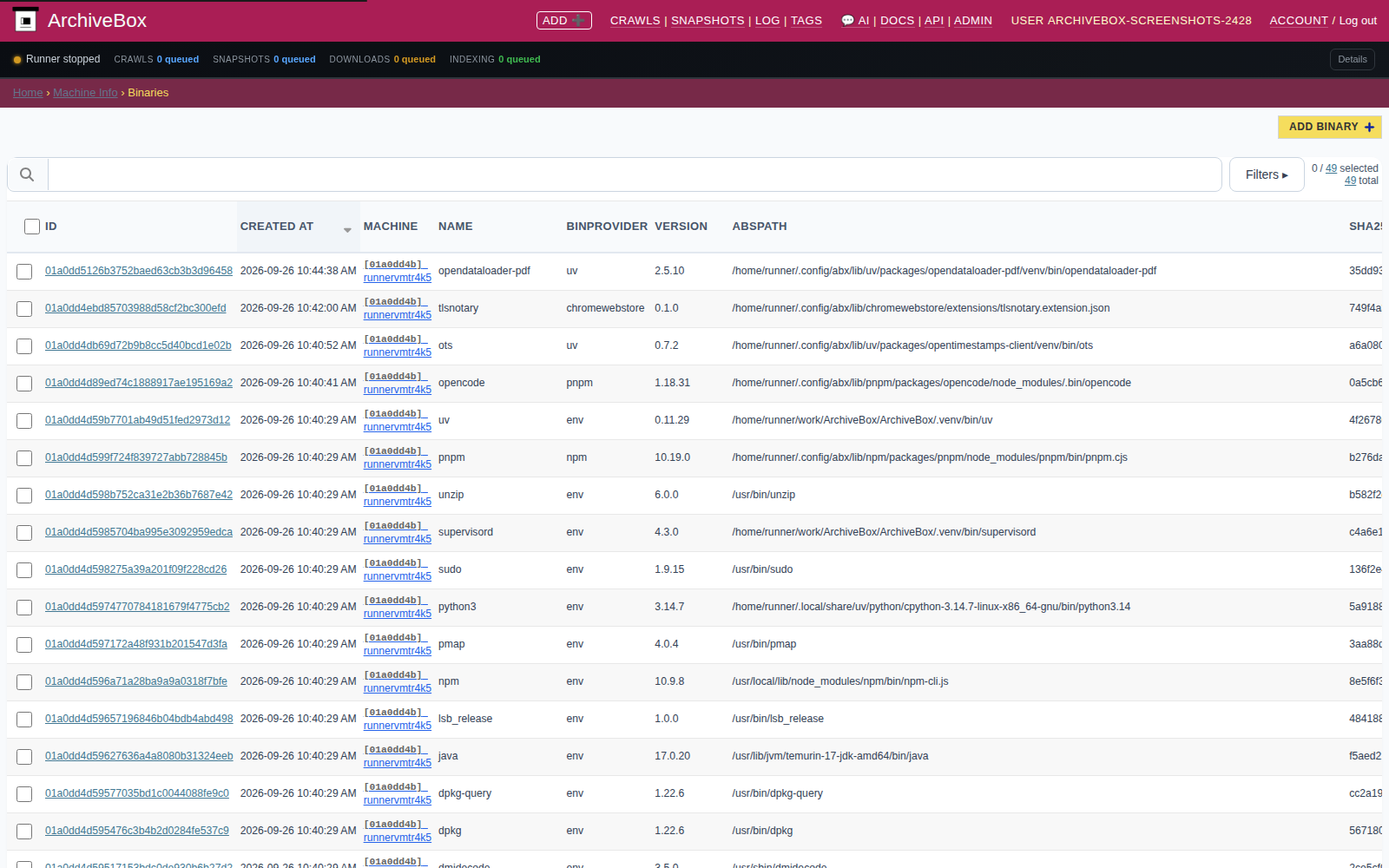Click the /usr/bin/dpkg path cell
The image size is (1389, 868).
(762, 831)
